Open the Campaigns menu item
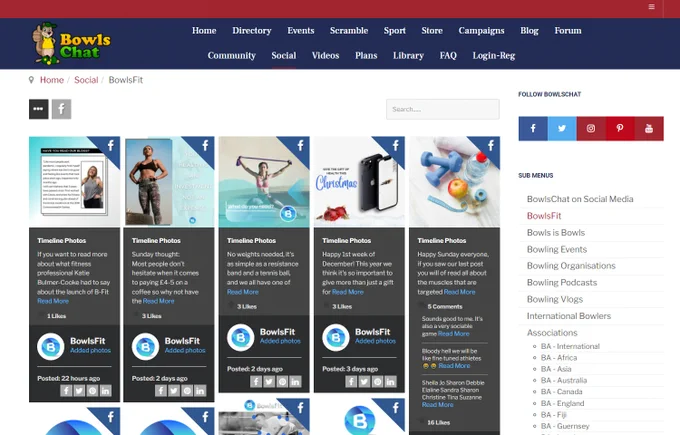The width and height of the screenshot is (680, 435). click(481, 31)
